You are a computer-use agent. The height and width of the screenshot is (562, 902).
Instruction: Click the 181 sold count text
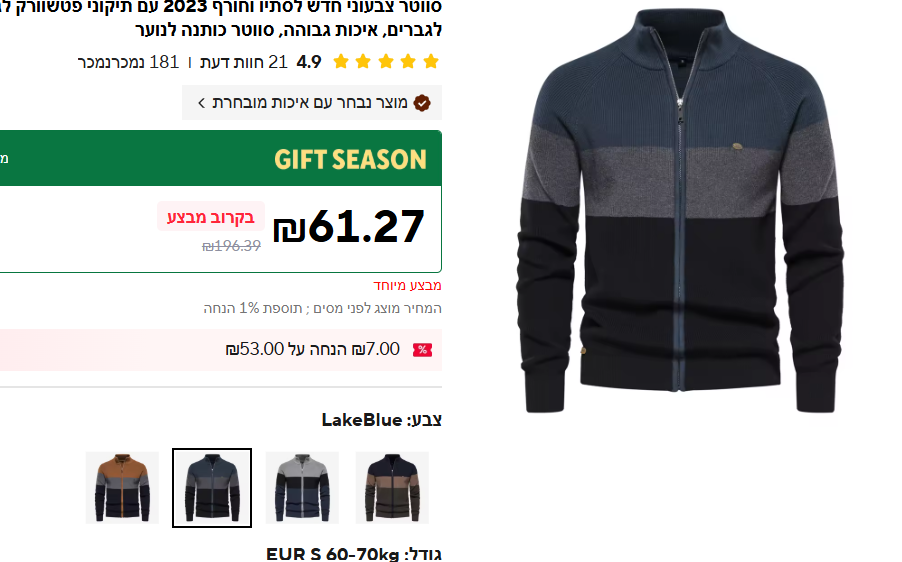(128, 62)
